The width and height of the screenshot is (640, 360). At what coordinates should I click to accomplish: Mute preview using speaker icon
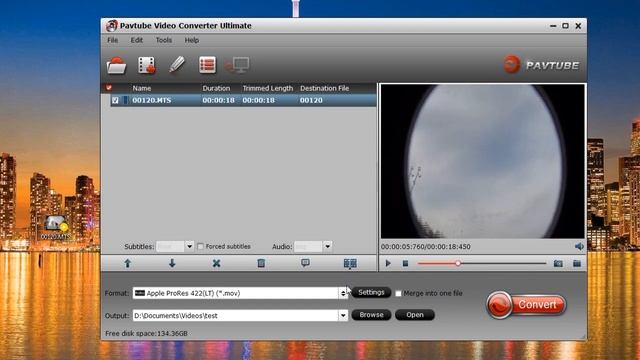pos(579,247)
